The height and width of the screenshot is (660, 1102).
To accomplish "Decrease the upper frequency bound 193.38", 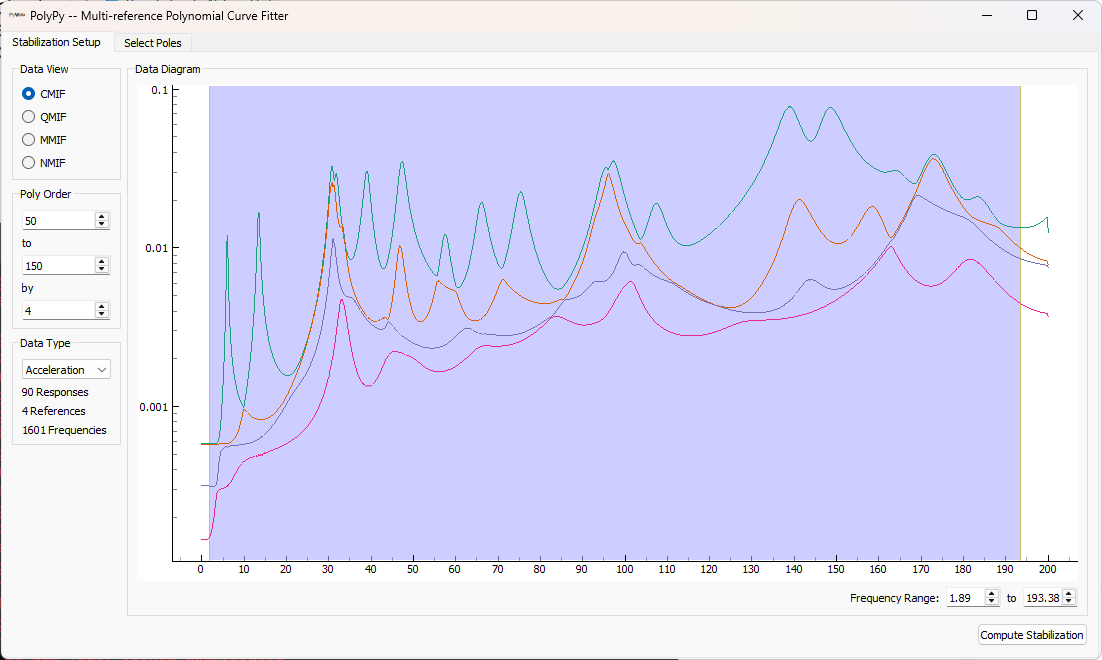I will (x=1068, y=601).
